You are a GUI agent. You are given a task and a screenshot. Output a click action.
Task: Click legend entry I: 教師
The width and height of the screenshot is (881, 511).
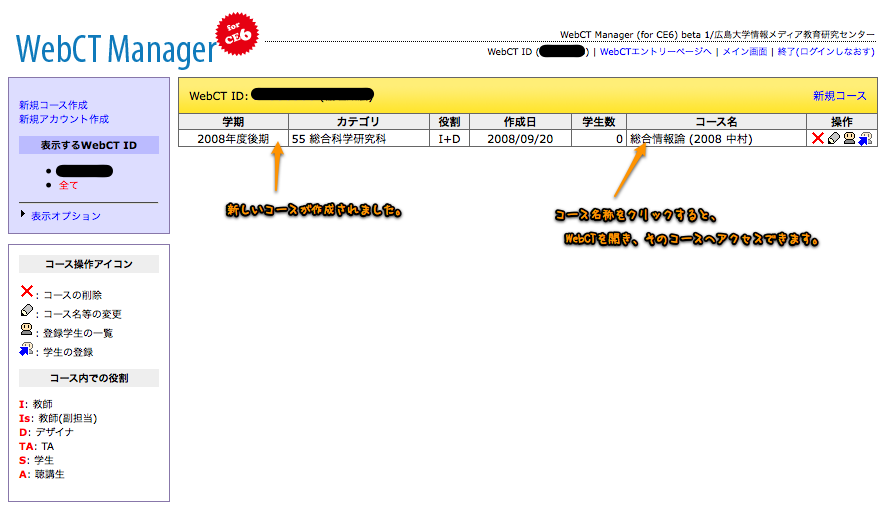[36, 404]
